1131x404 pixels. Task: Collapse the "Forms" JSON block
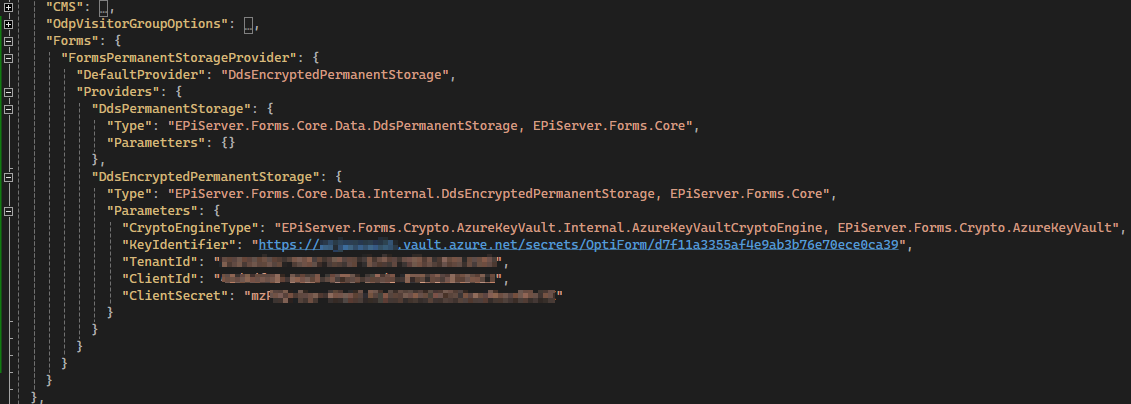click(x=8, y=41)
